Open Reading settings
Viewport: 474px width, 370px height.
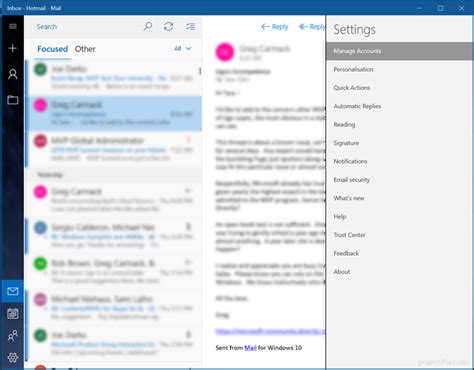(x=344, y=124)
